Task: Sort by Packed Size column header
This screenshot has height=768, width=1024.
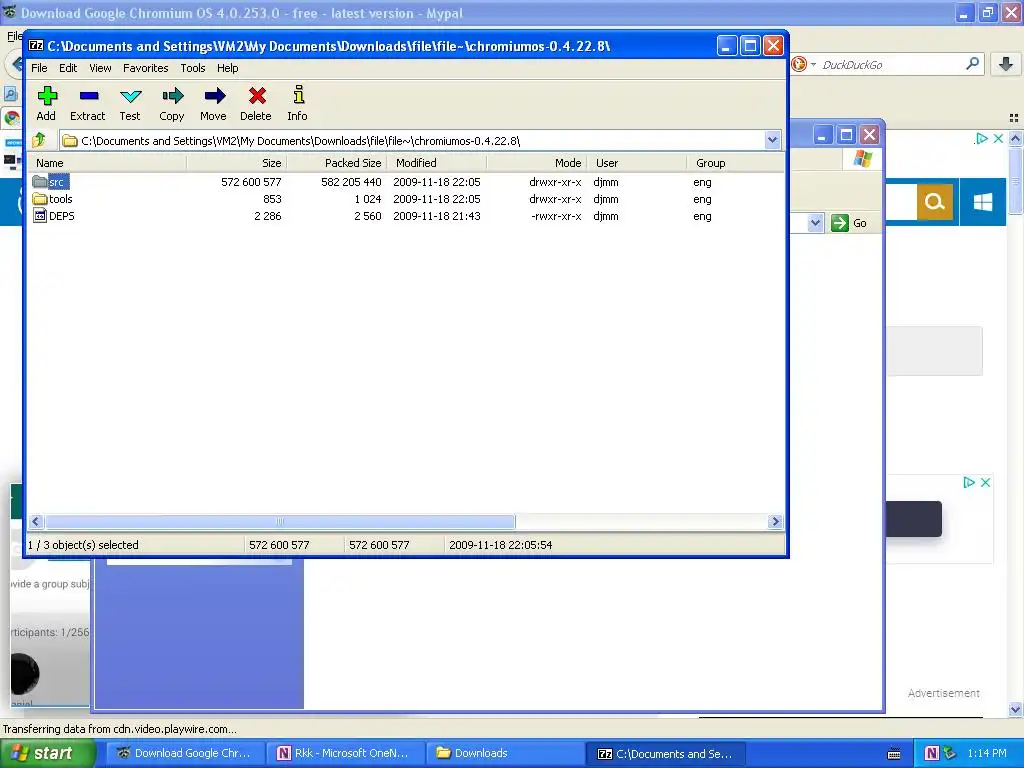Action: 336,163
